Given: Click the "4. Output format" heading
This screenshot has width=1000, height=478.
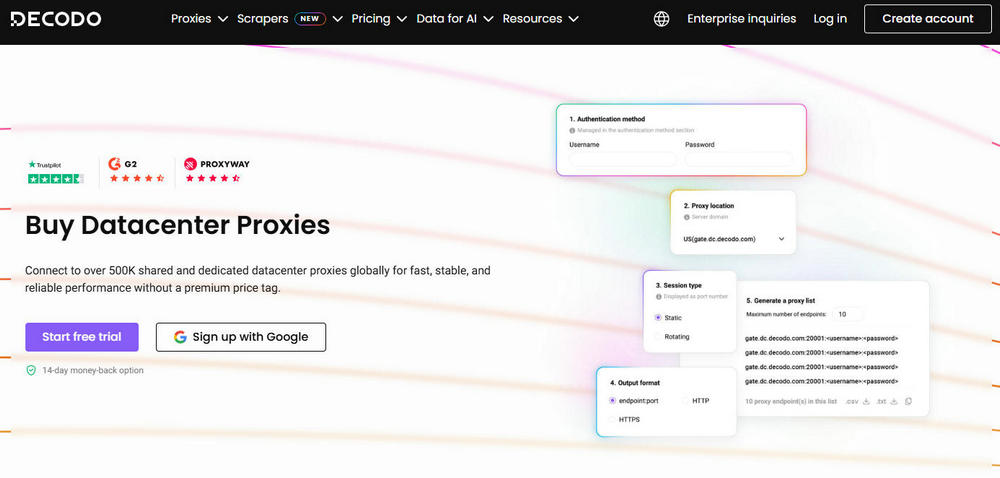Looking at the screenshot, I should tap(635, 383).
